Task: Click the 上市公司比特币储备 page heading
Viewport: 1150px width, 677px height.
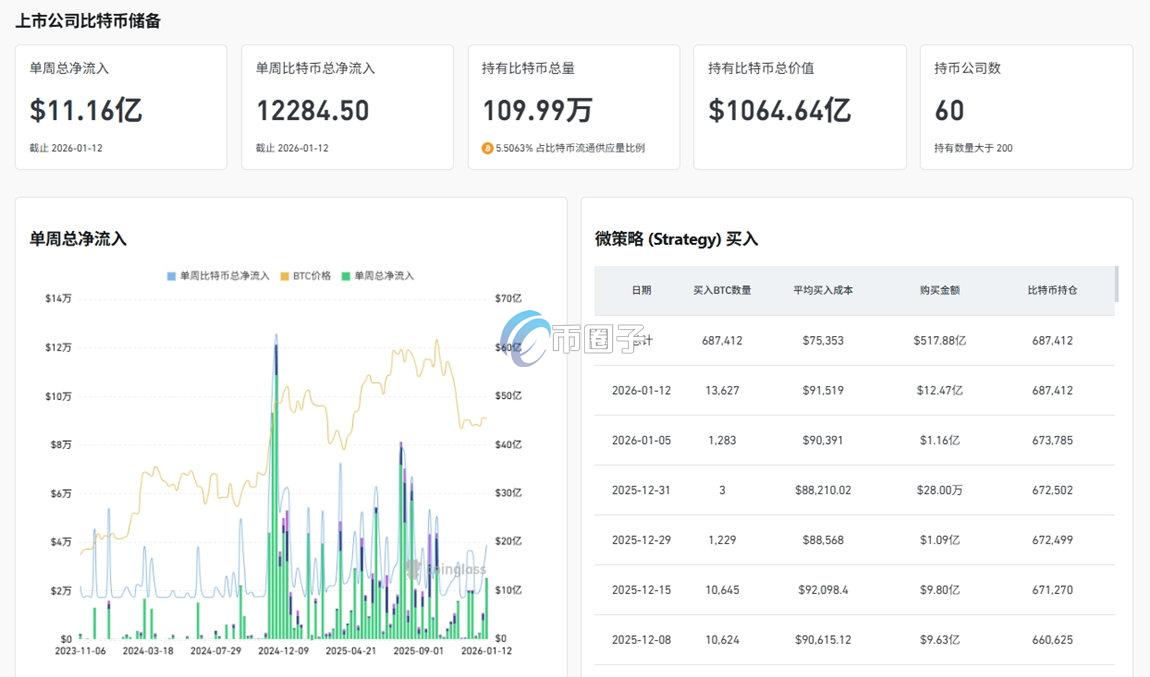Action: pyautogui.click(x=91, y=19)
